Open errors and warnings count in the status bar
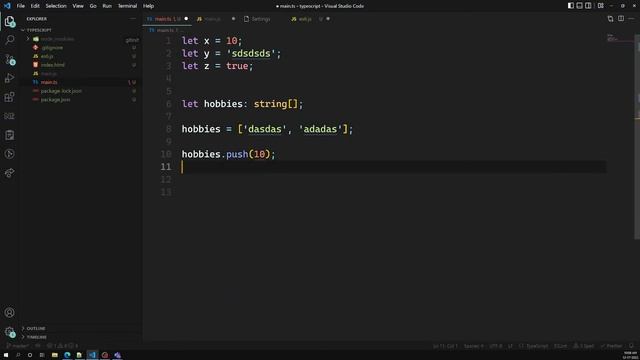Viewport: 640px width, 360px height. 62,346
